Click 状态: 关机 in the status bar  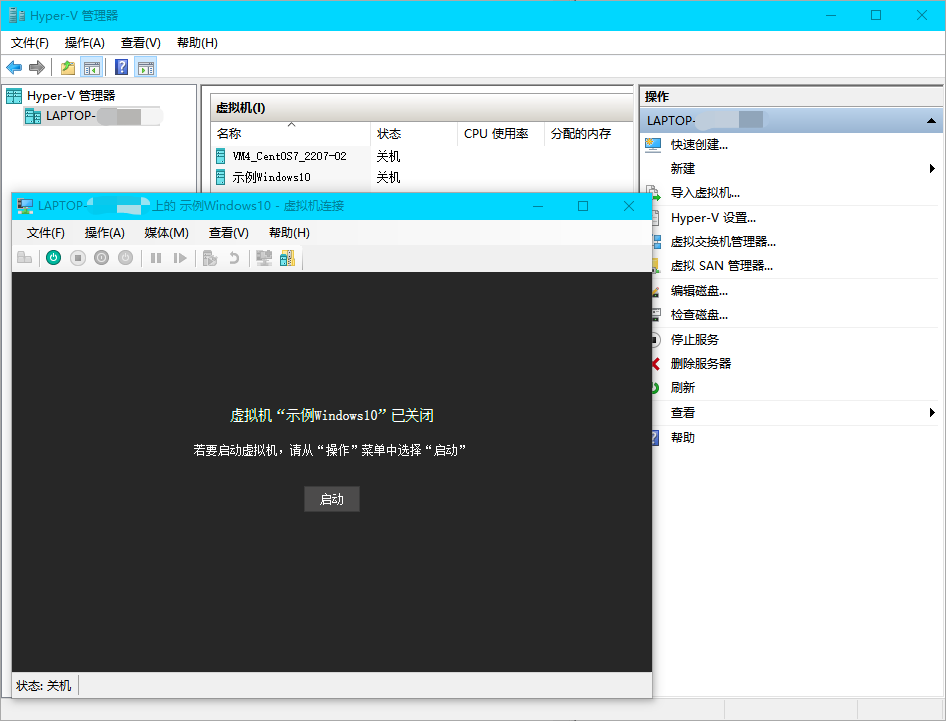(x=43, y=686)
